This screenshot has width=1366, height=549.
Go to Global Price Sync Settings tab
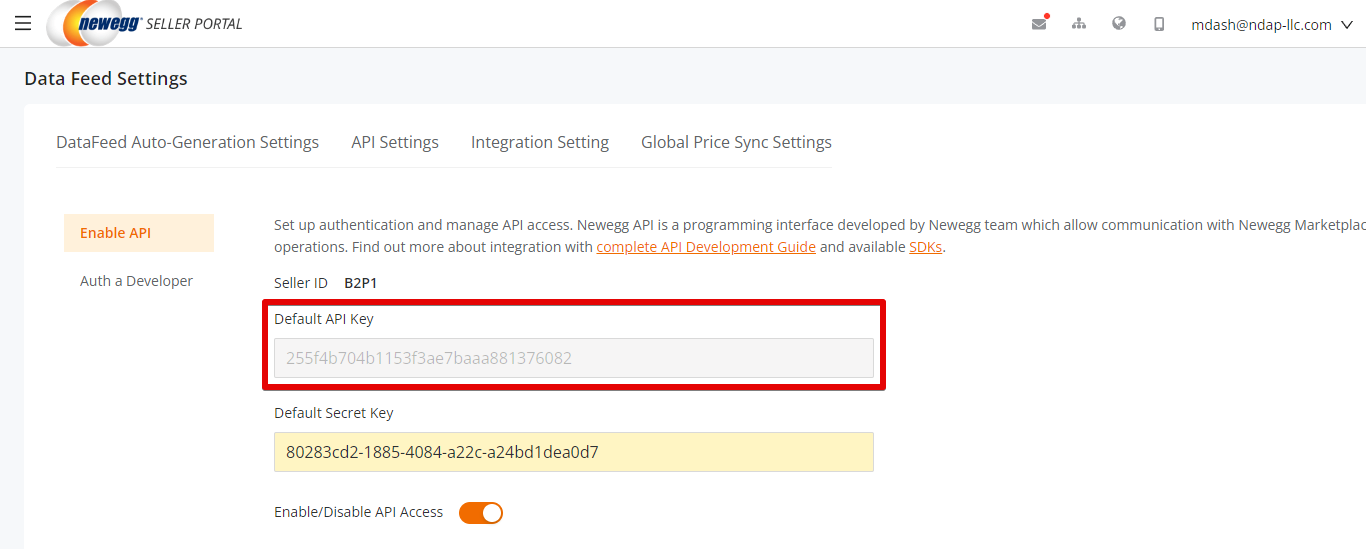pos(736,142)
